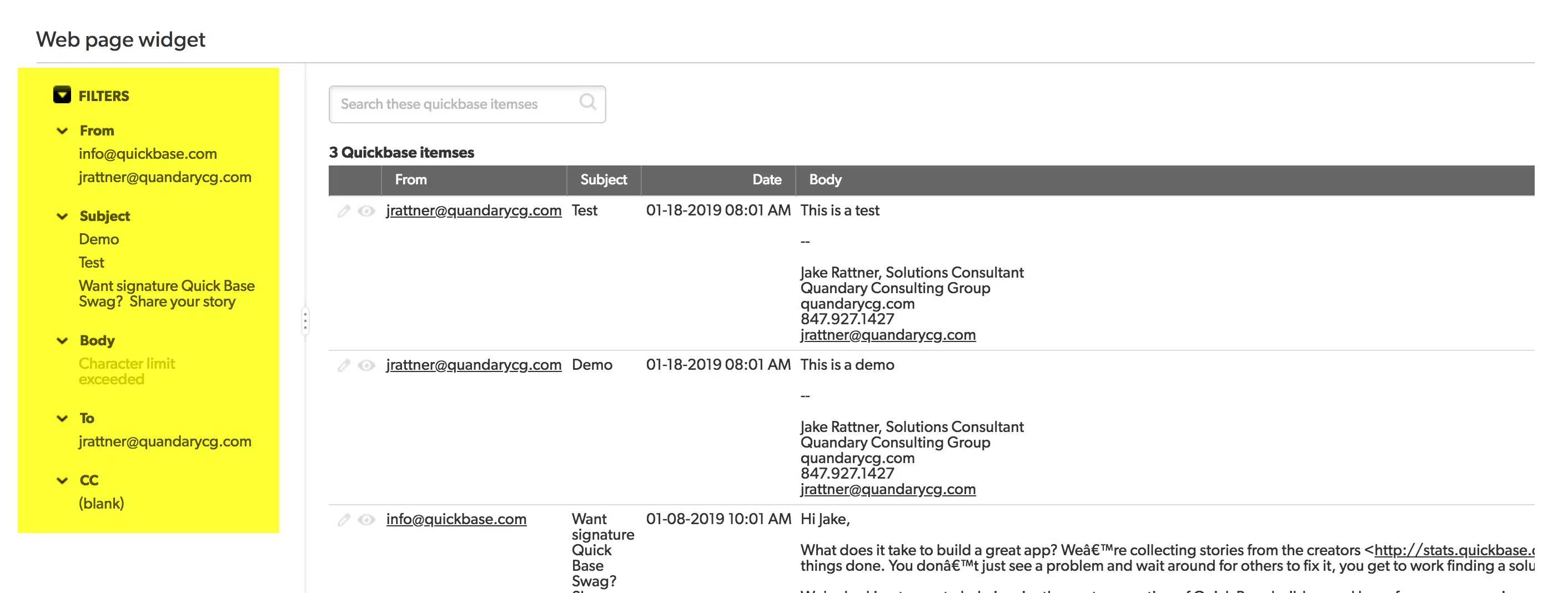View the Demo row eye icon
Image resolution: width=1568 pixels, height=593 pixels.
366,365
